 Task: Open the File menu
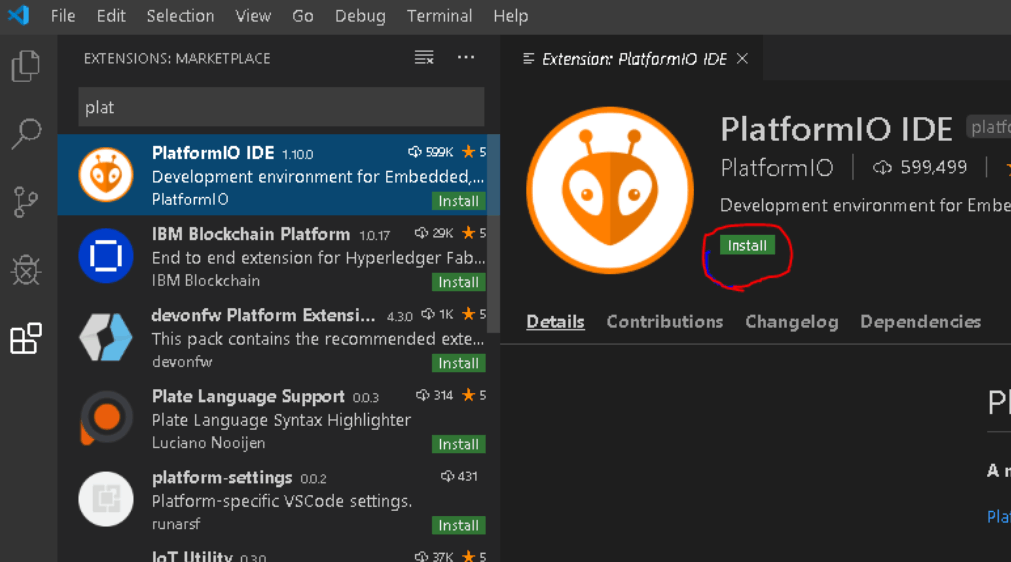[x=63, y=15]
